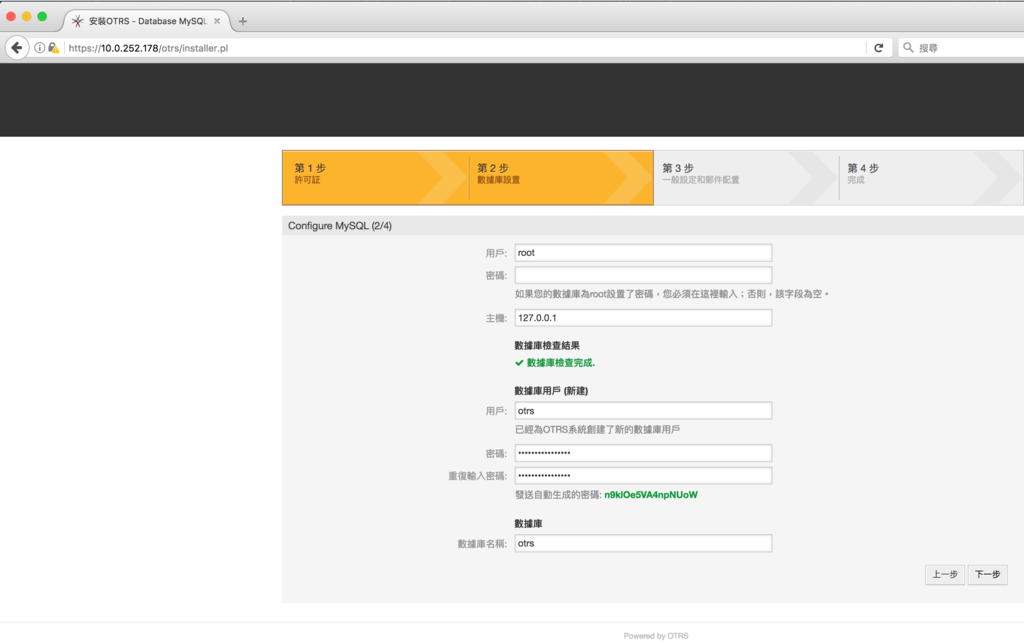Click the search magnifier icon
1024x643 pixels.
coord(908,48)
